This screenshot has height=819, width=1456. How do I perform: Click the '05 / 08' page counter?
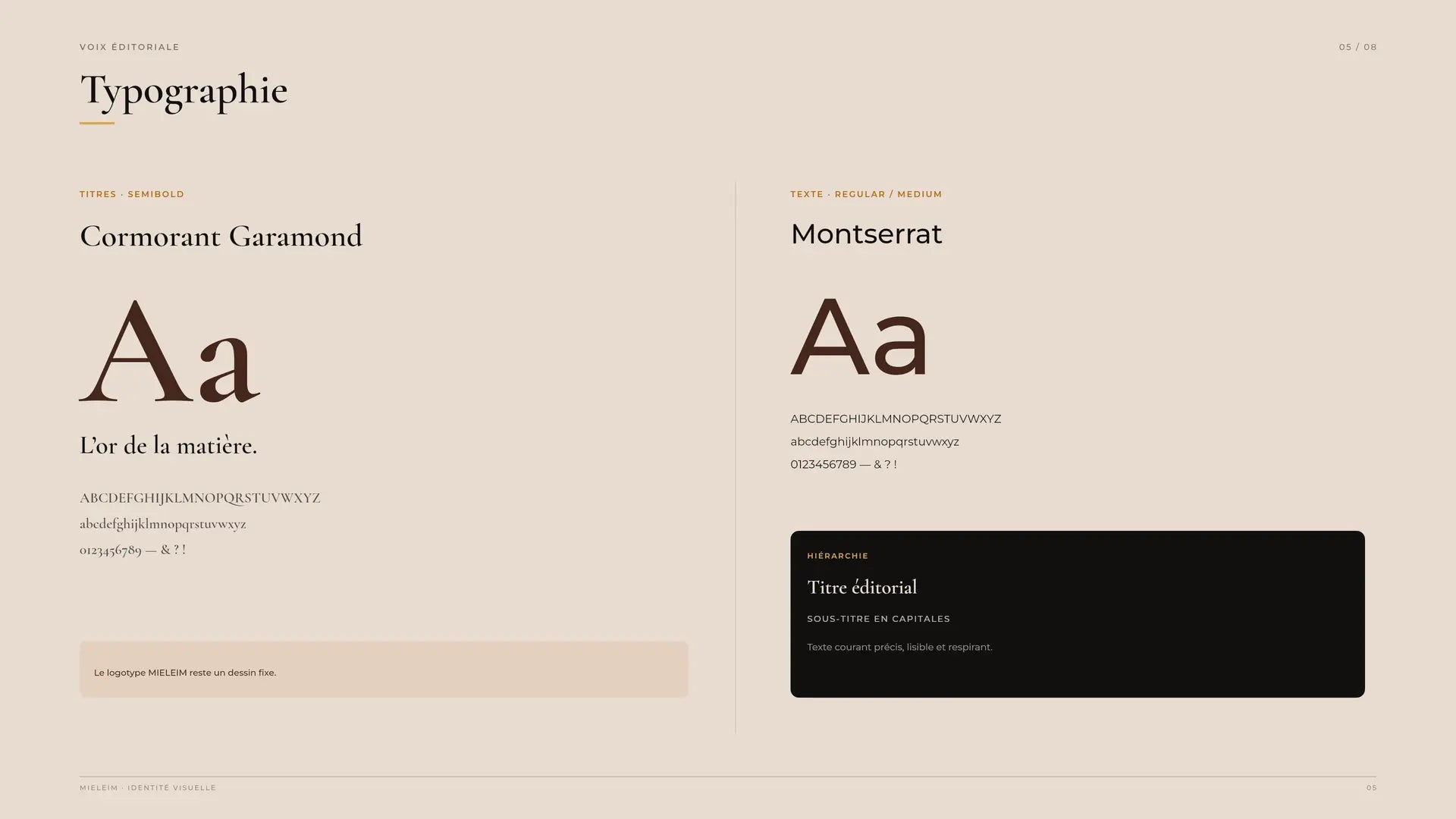[x=1357, y=47]
